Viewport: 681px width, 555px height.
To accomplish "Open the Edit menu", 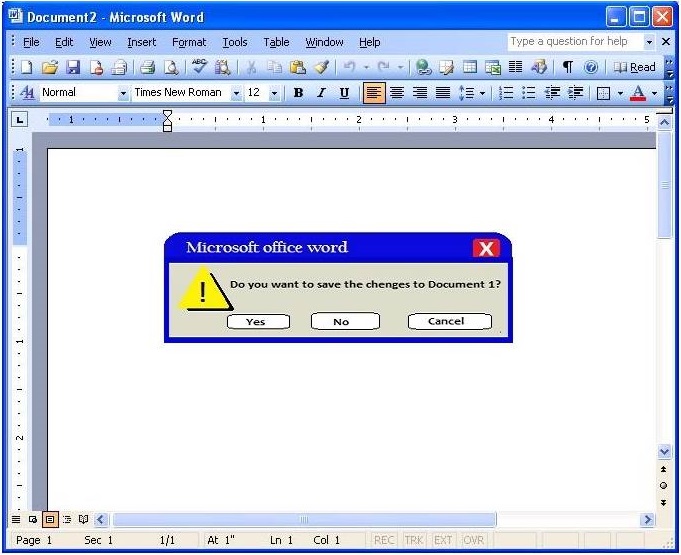I will pos(64,42).
